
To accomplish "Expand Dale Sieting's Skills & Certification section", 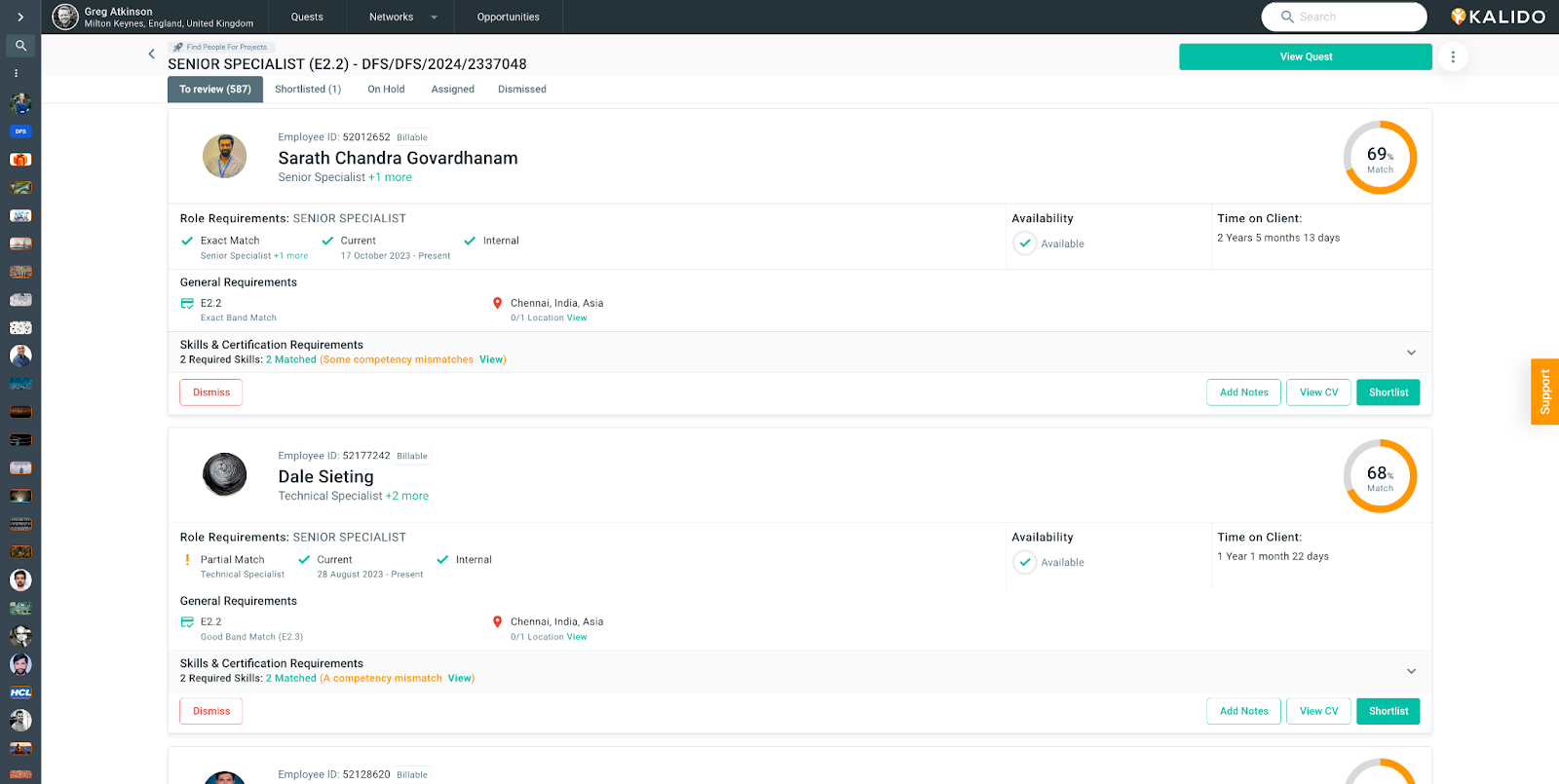I will 1411,671.
